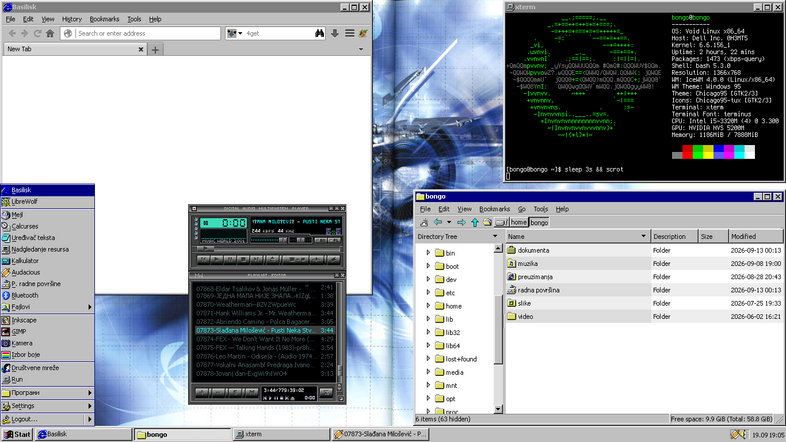The height and width of the screenshot is (442, 786).
Task: Open the Directory Tree side pane dropdown
Action: pyautogui.click(x=495, y=236)
